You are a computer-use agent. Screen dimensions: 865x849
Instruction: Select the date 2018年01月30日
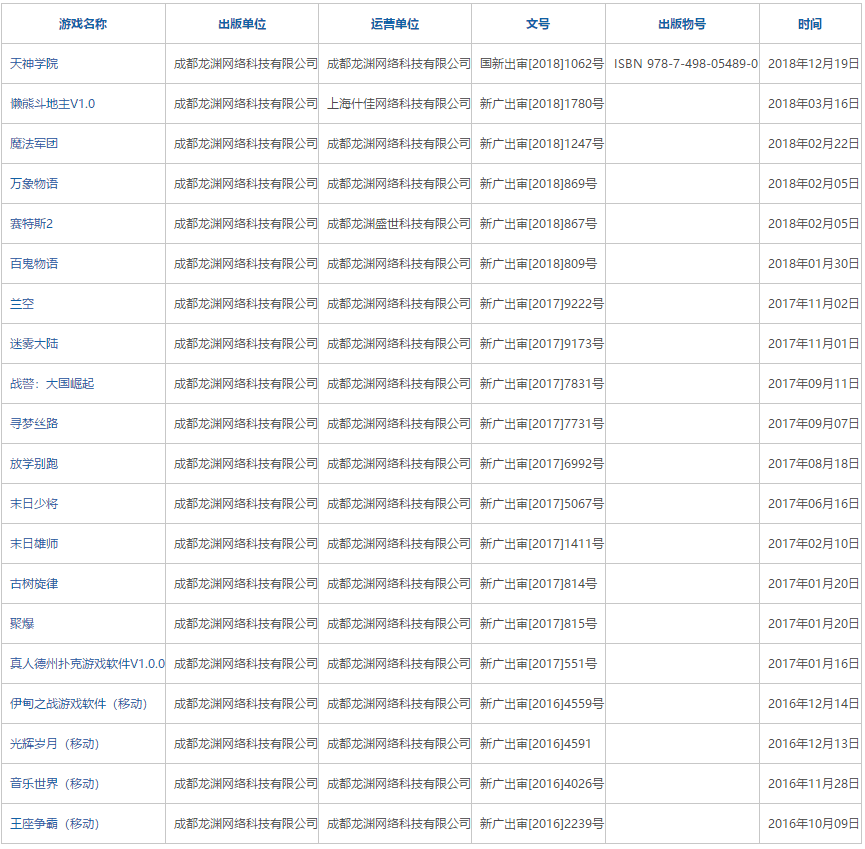(x=814, y=264)
